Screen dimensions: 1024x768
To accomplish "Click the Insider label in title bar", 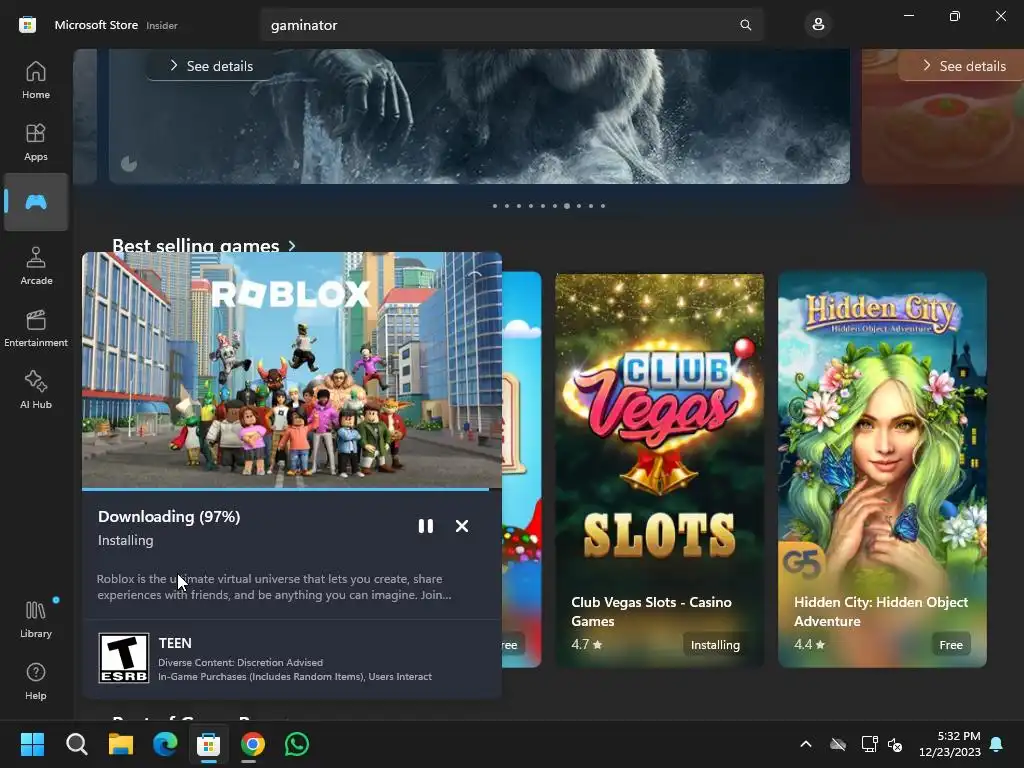I will [162, 25].
